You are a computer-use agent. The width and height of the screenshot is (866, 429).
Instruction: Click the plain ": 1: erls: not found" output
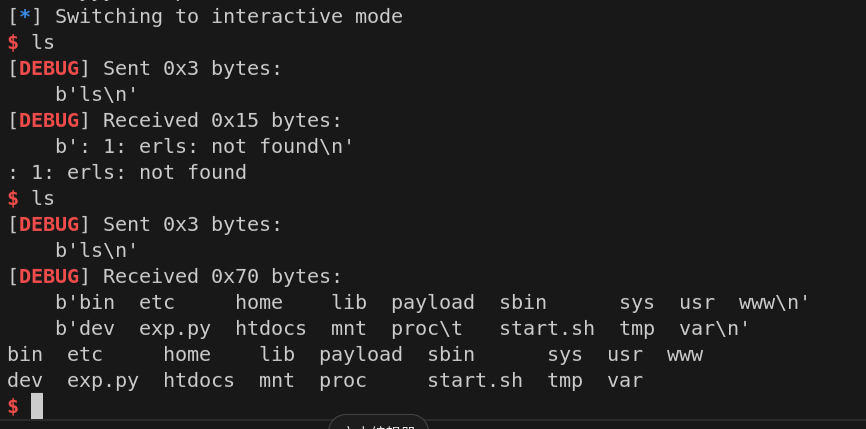(x=127, y=172)
